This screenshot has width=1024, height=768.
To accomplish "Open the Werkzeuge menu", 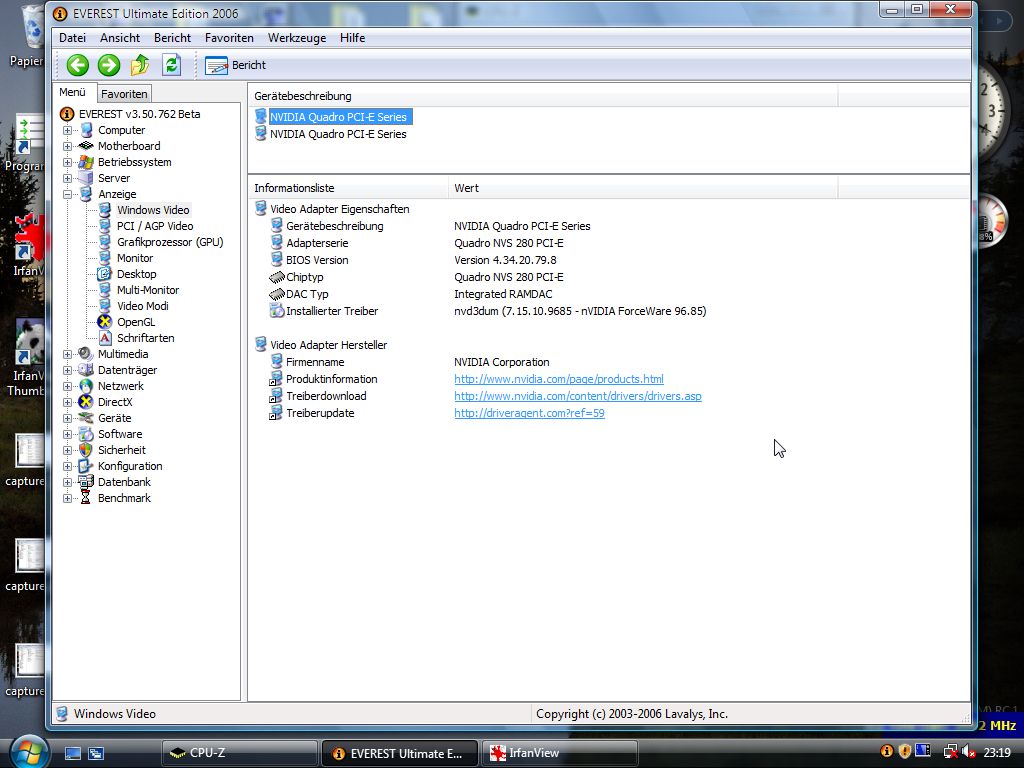I will click(x=297, y=38).
